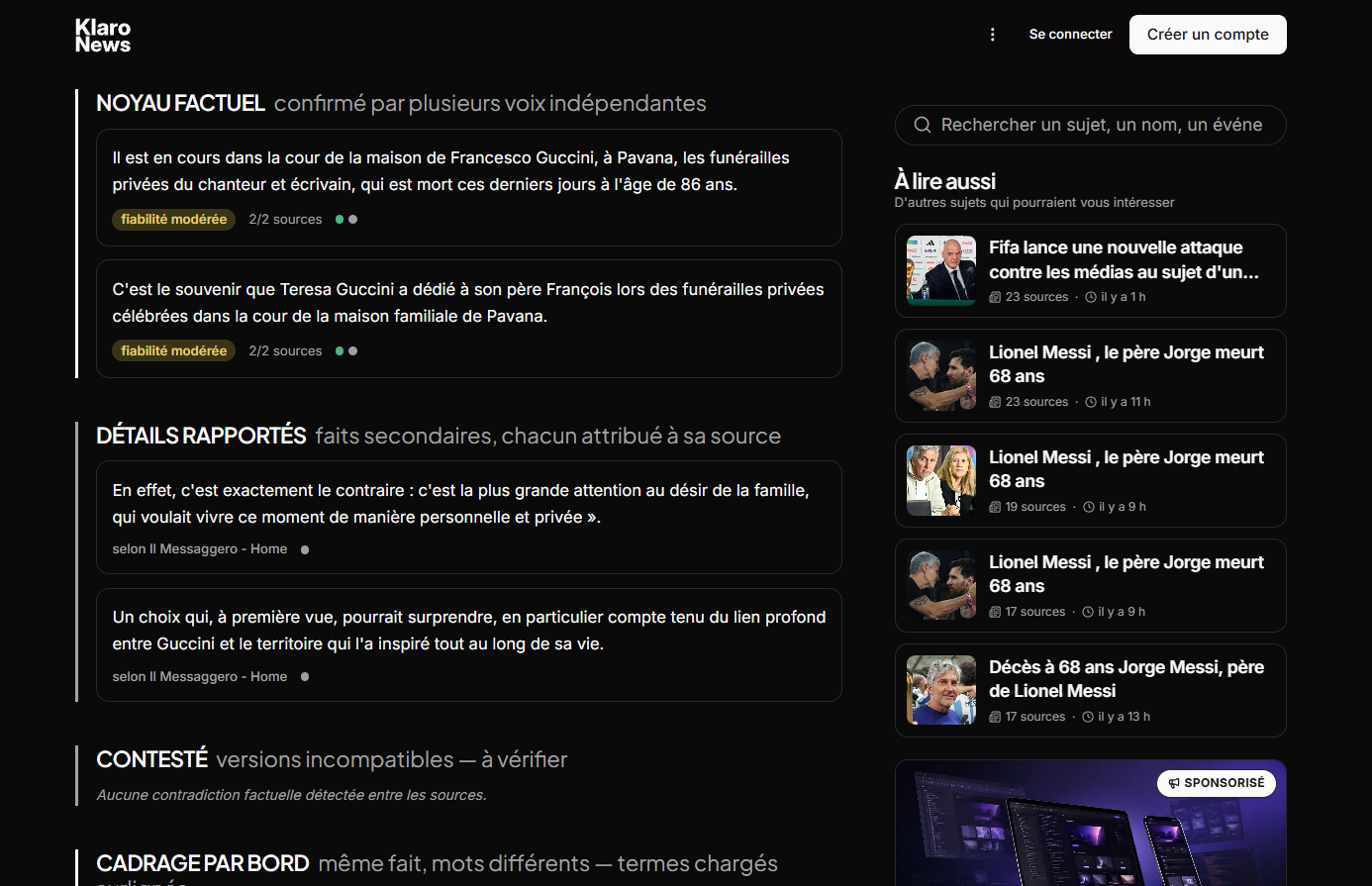This screenshot has width=1372, height=886.
Task: Click "confirmé par plusieurs voix indépendantes" subtitle
Action: pos(490,103)
